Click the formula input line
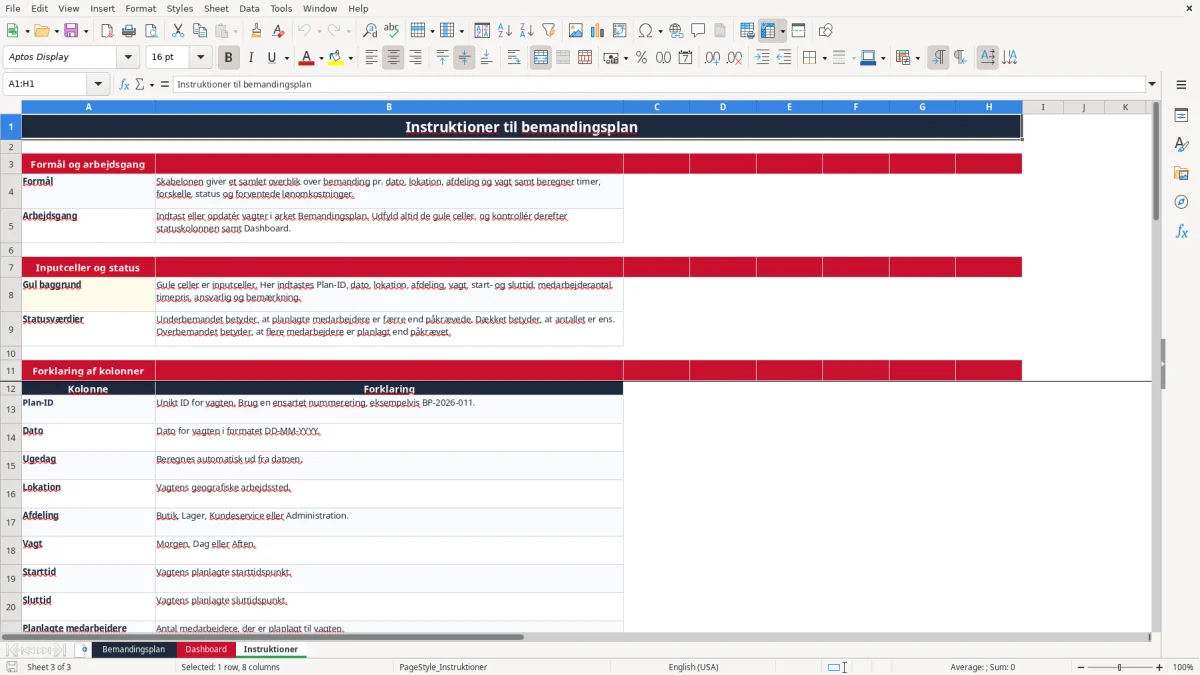Screen dimensions: 1200x675 658,84
